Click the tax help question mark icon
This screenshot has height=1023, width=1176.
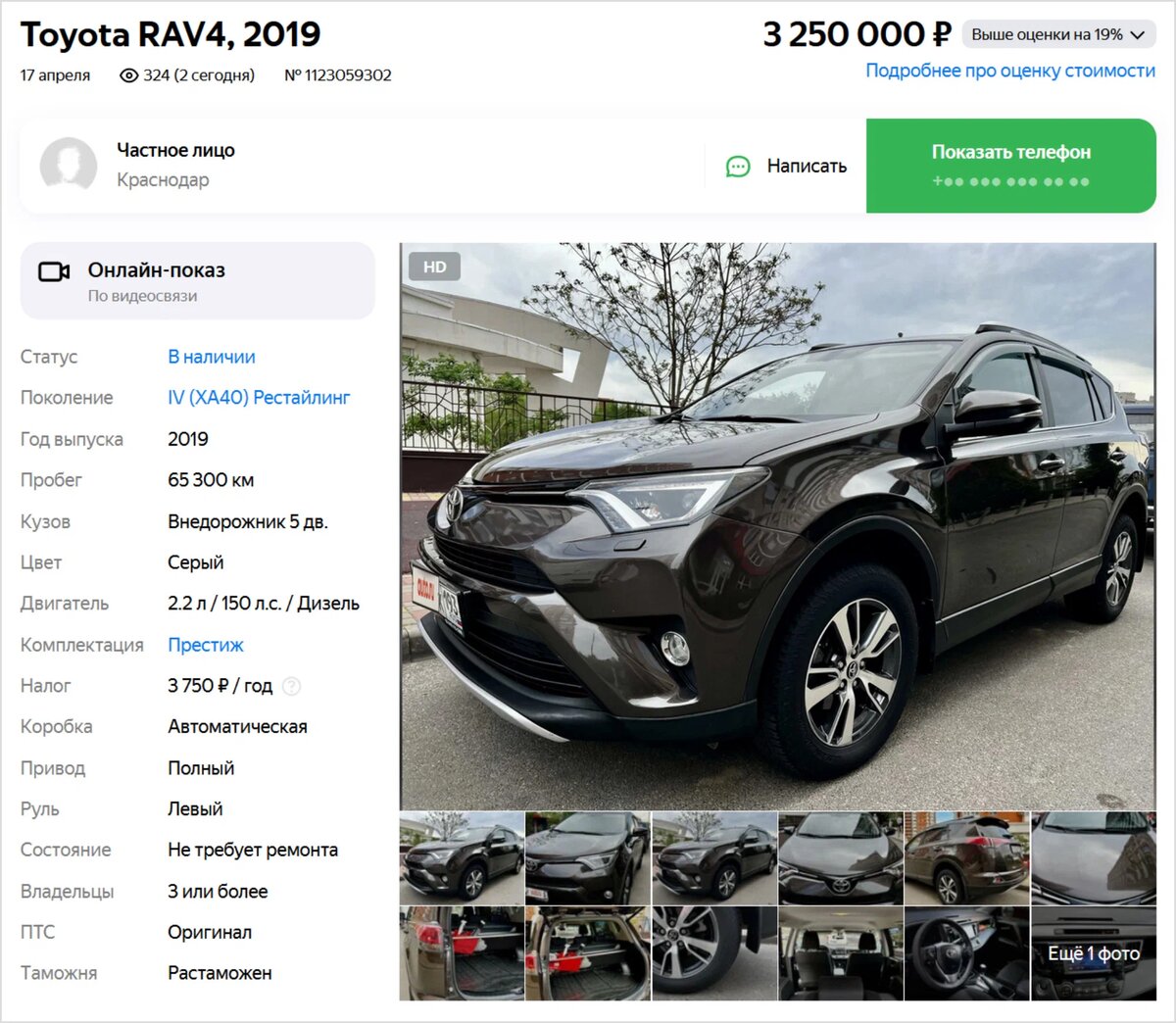point(291,687)
